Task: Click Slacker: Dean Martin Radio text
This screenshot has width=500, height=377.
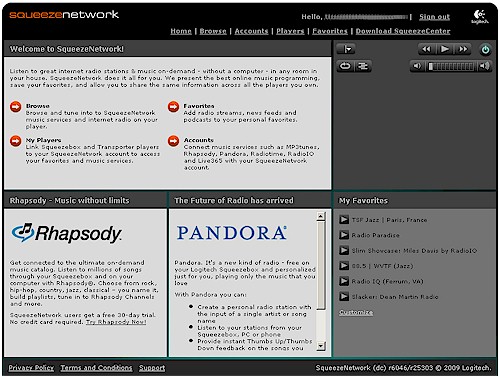Action: pyautogui.click(x=395, y=297)
